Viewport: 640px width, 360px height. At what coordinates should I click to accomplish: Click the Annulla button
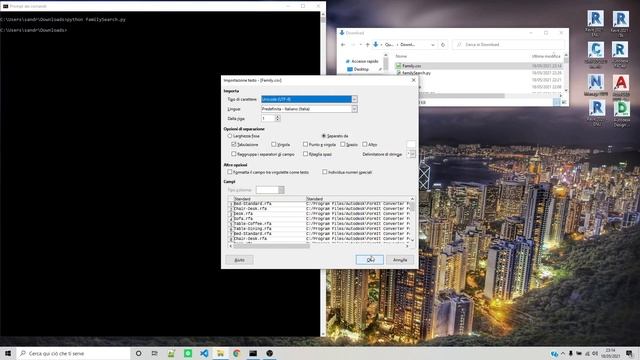point(400,260)
